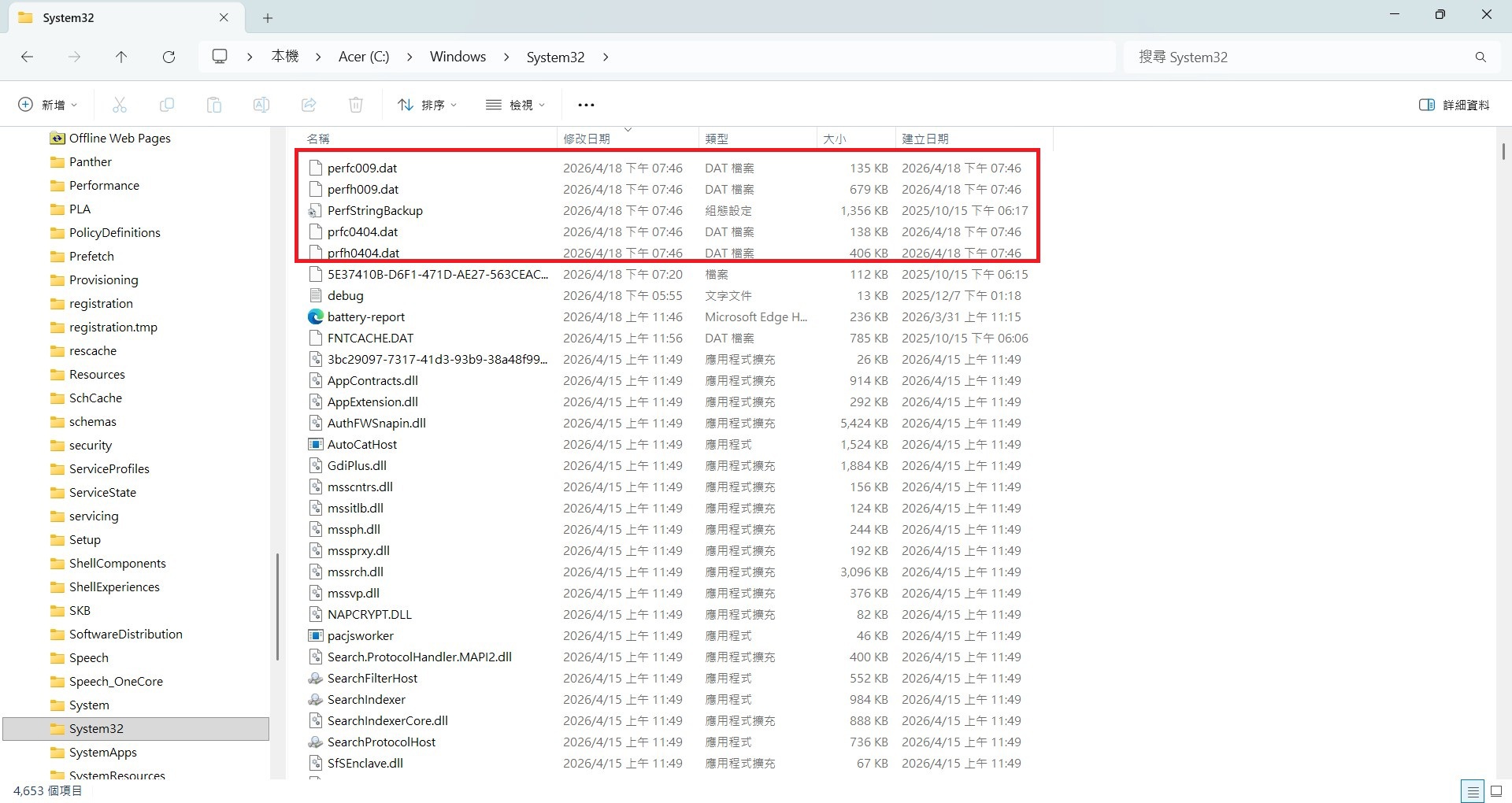Expand chevron after System32 in address bar
The height and width of the screenshot is (803, 1512).
605,57
